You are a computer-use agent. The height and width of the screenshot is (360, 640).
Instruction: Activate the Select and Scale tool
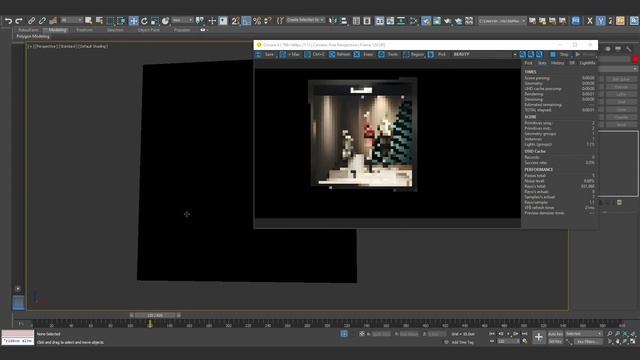[155, 20]
